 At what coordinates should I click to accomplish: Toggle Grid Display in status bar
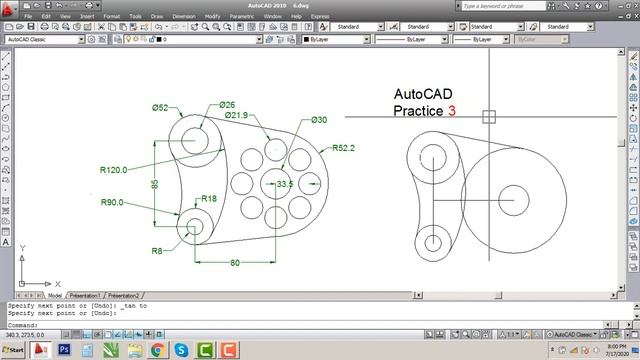(x=76, y=335)
